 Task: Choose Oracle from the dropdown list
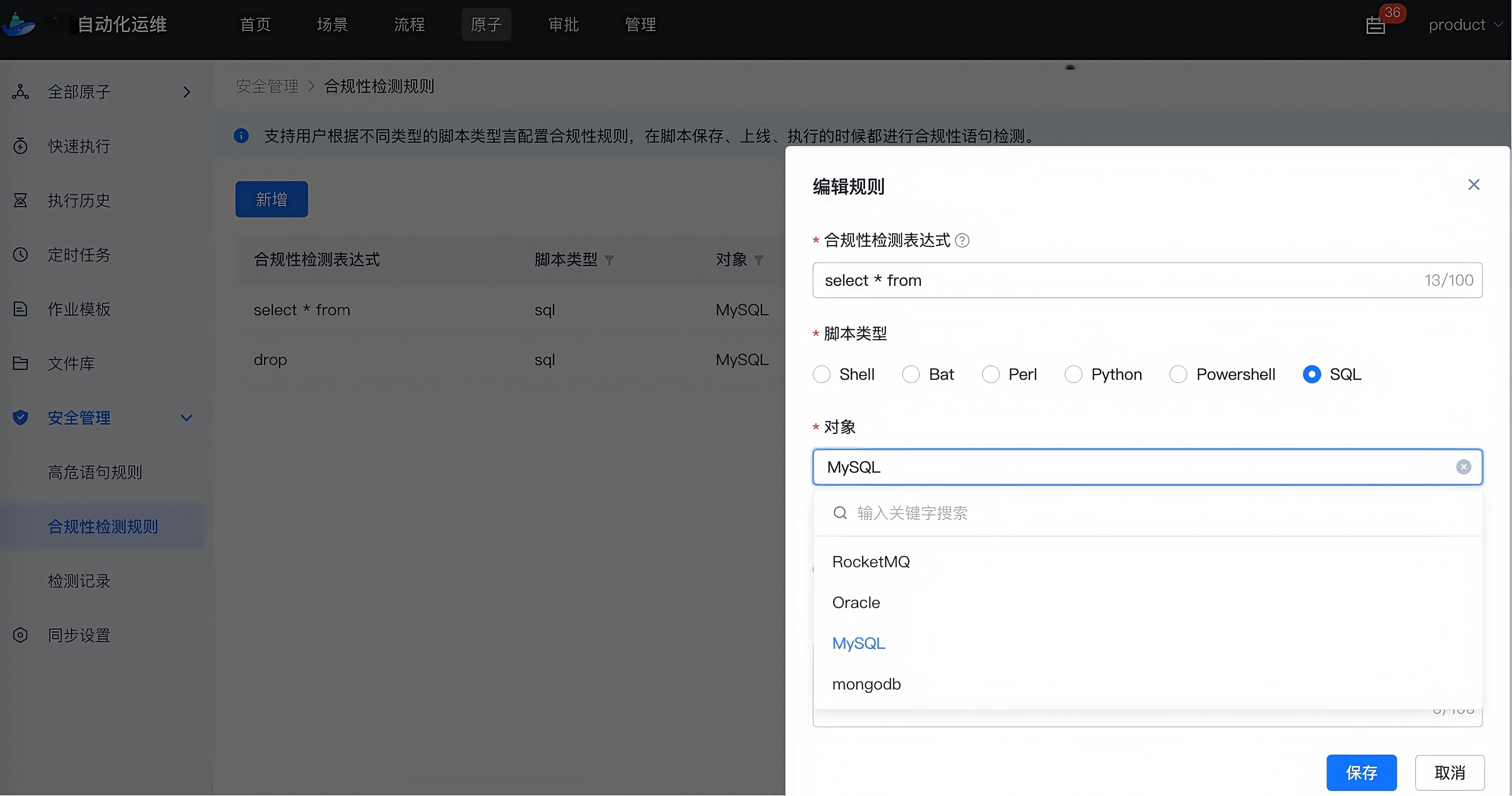(856, 603)
